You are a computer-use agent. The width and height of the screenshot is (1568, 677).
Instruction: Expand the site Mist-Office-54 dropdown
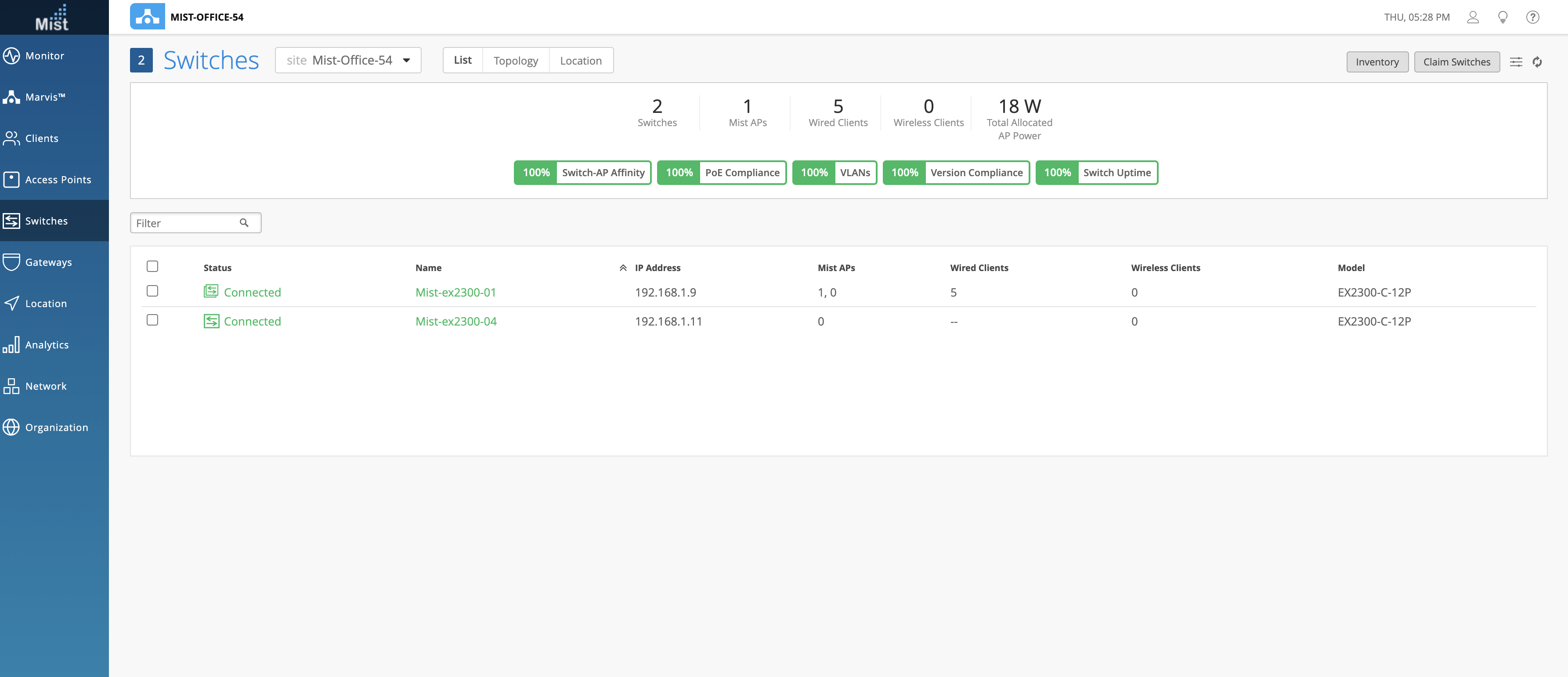point(348,60)
